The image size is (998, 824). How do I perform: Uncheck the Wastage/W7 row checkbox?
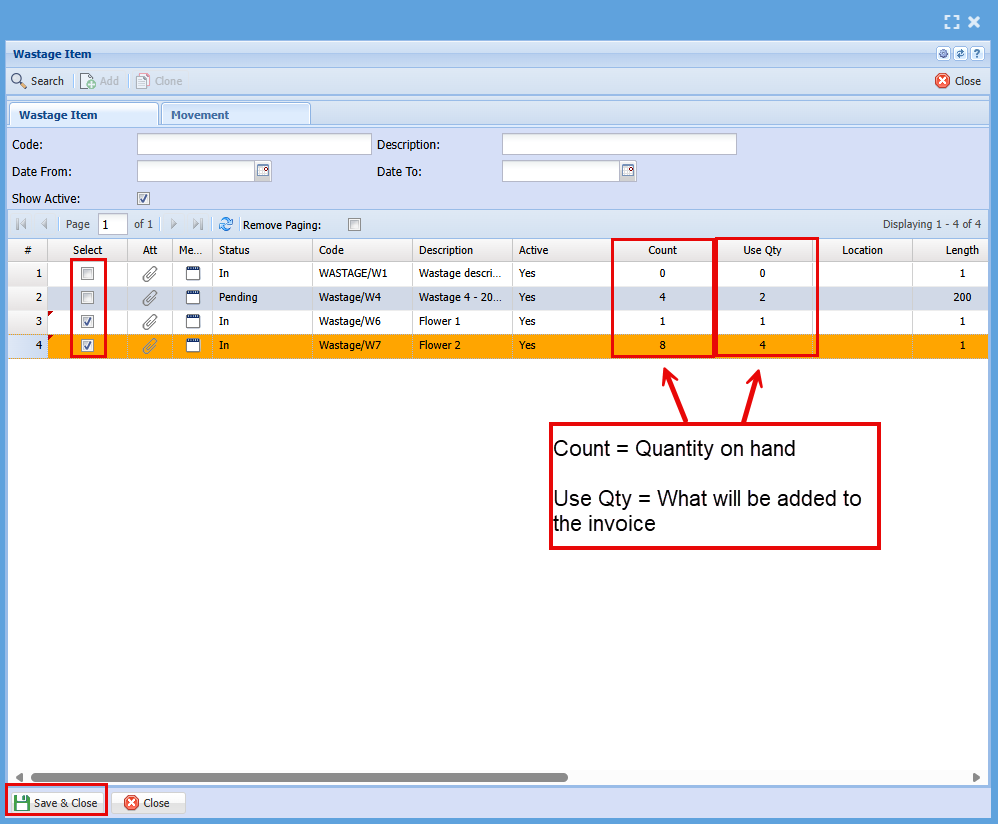tap(87, 346)
